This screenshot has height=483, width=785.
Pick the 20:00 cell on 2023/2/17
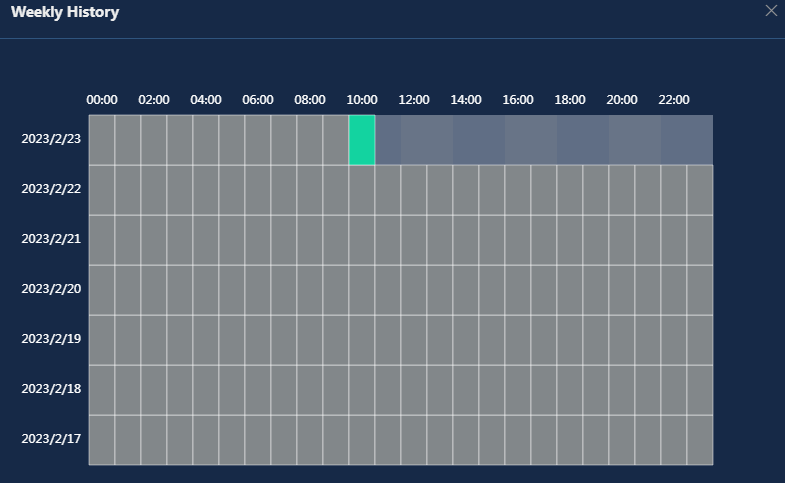(x=622, y=440)
